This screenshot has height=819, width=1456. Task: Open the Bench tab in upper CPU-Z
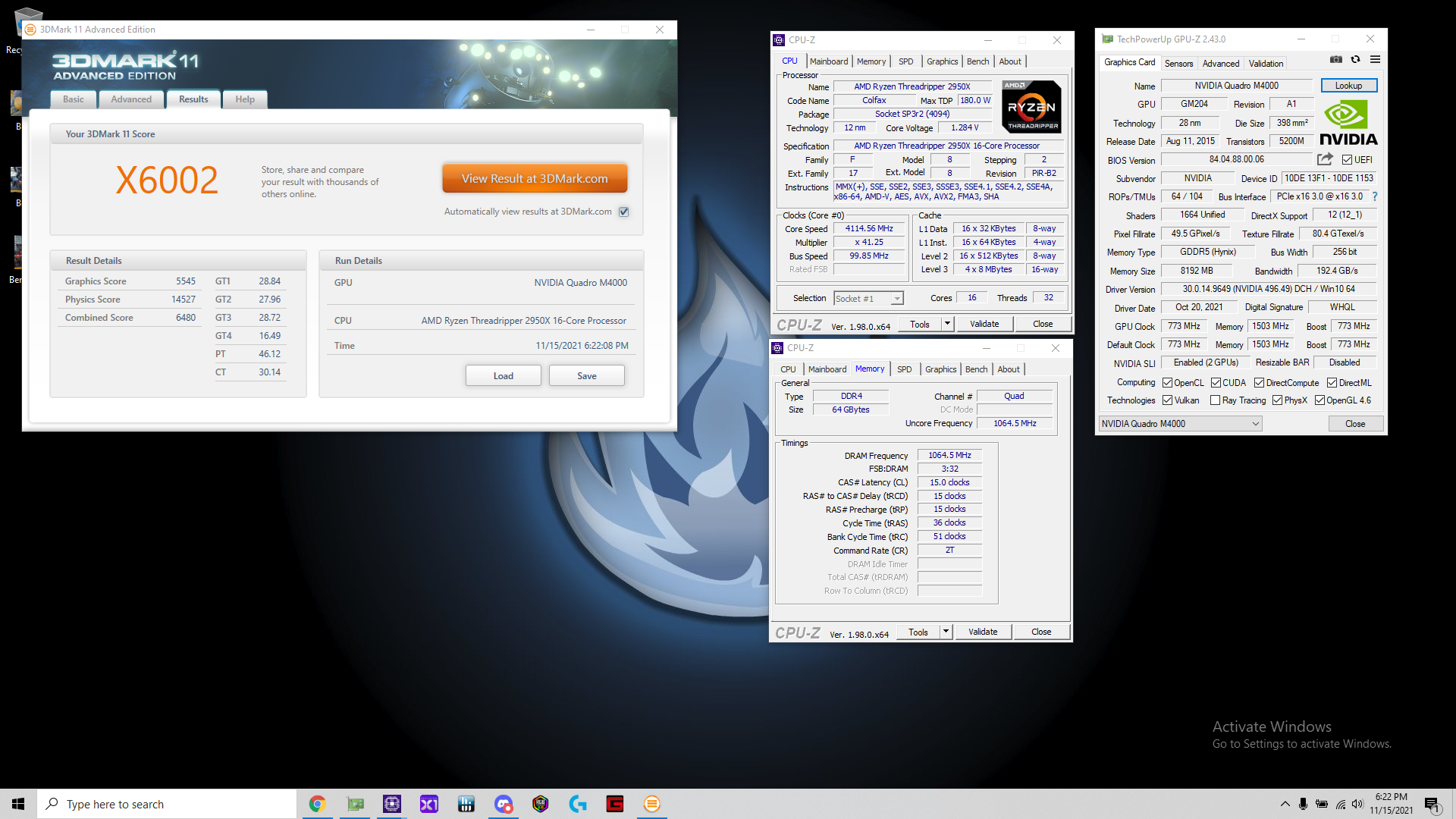point(977,61)
